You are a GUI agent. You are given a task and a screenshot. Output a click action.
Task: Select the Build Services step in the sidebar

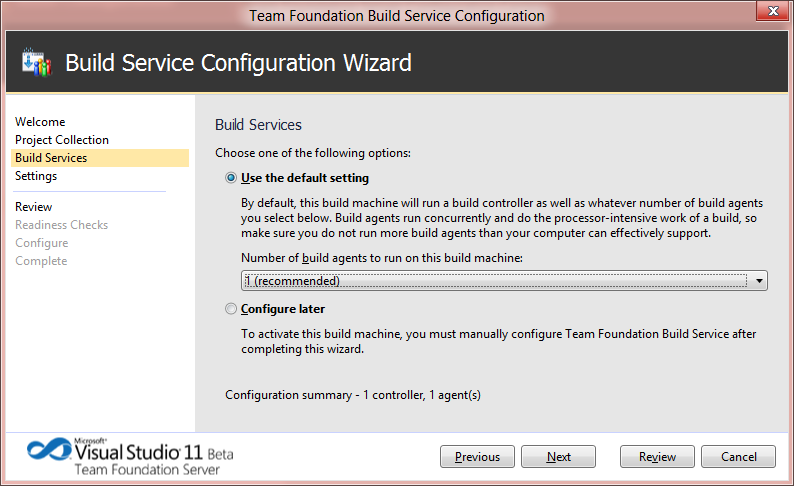pyautogui.click(x=51, y=158)
